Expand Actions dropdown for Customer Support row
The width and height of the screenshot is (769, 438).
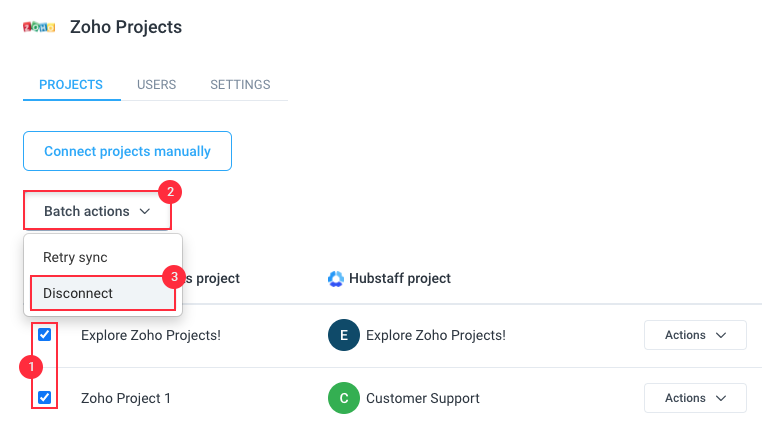(x=695, y=398)
